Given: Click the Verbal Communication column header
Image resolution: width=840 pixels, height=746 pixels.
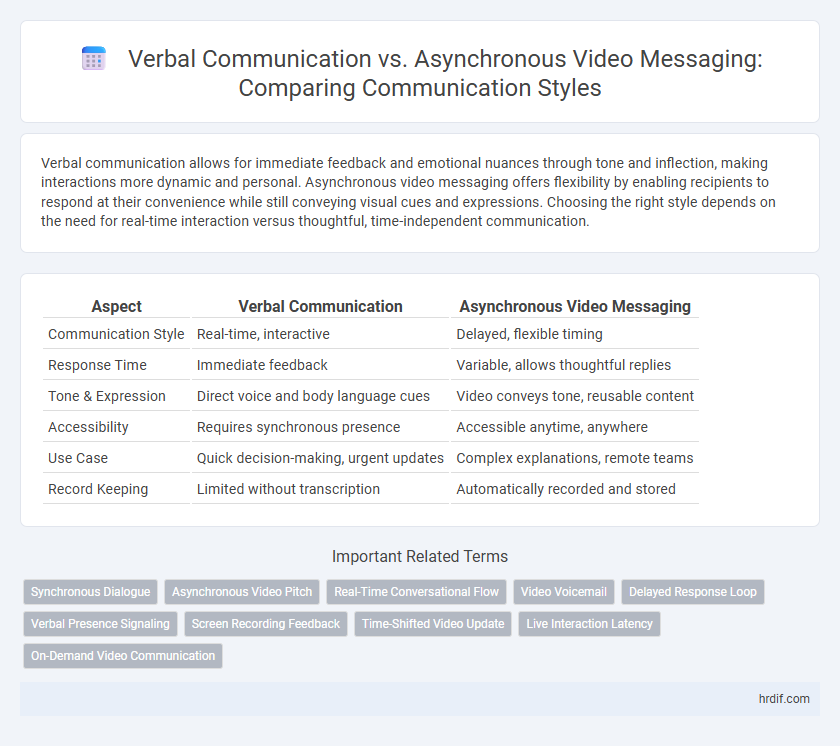Looking at the screenshot, I should [x=320, y=306].
